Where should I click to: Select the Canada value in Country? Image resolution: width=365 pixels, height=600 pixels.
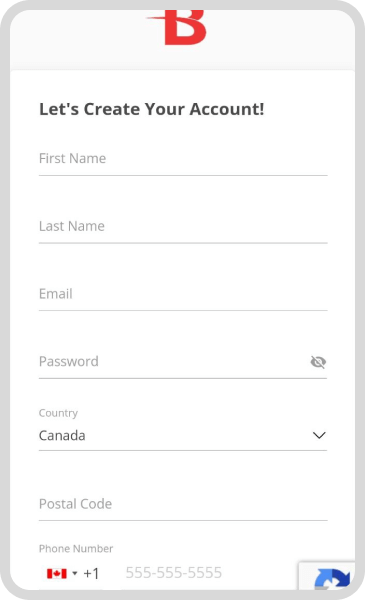pos(62,435)
